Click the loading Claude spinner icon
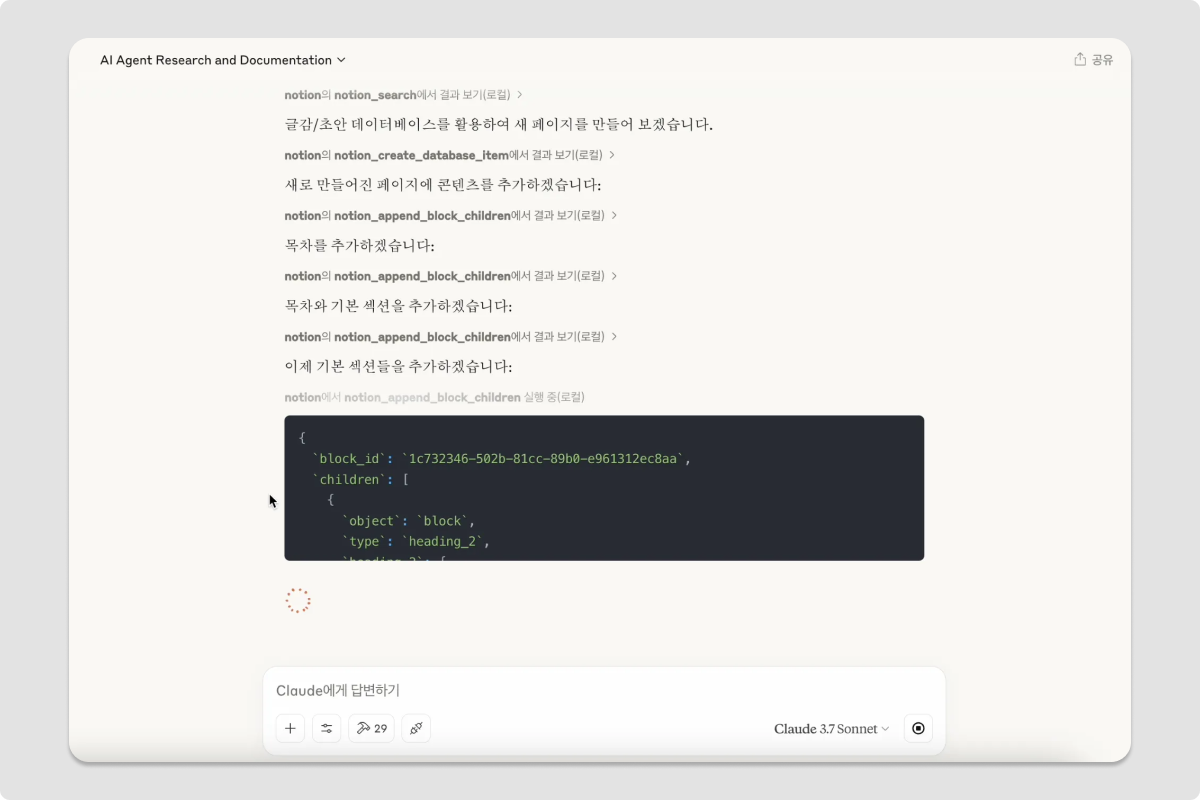 point(298,600)
